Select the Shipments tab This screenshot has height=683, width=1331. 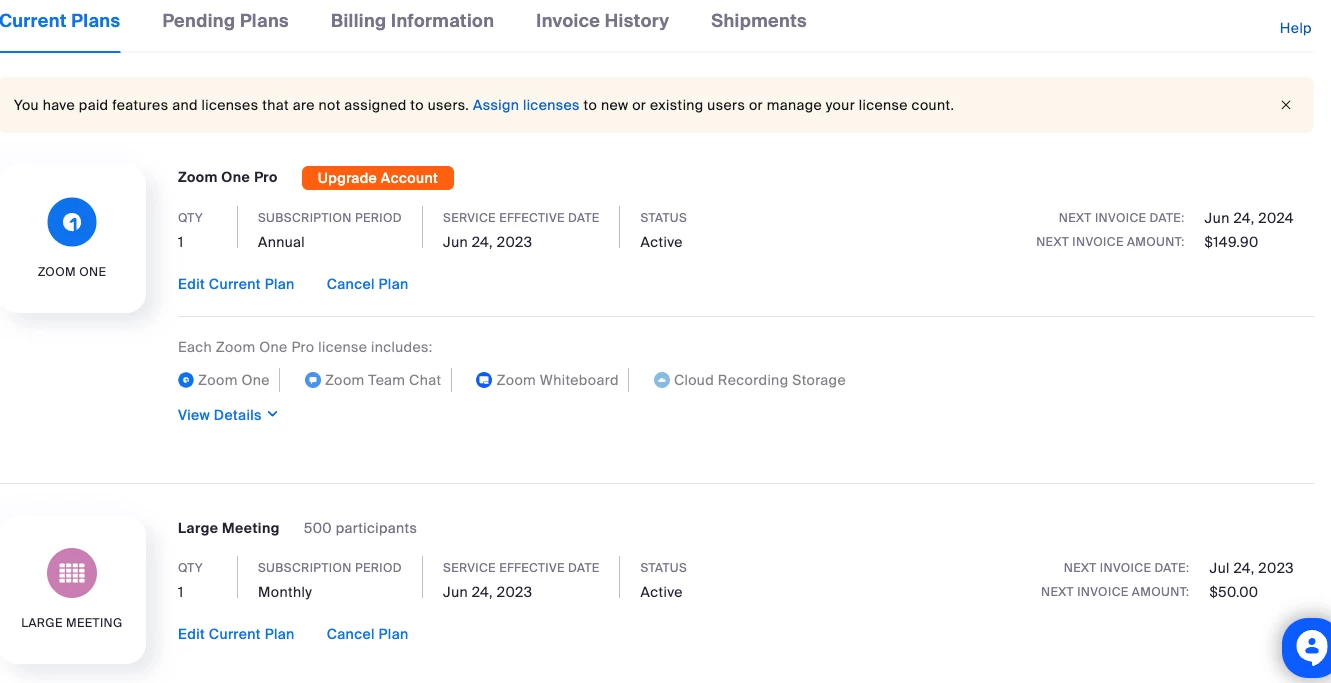click(x=758, y=21)
